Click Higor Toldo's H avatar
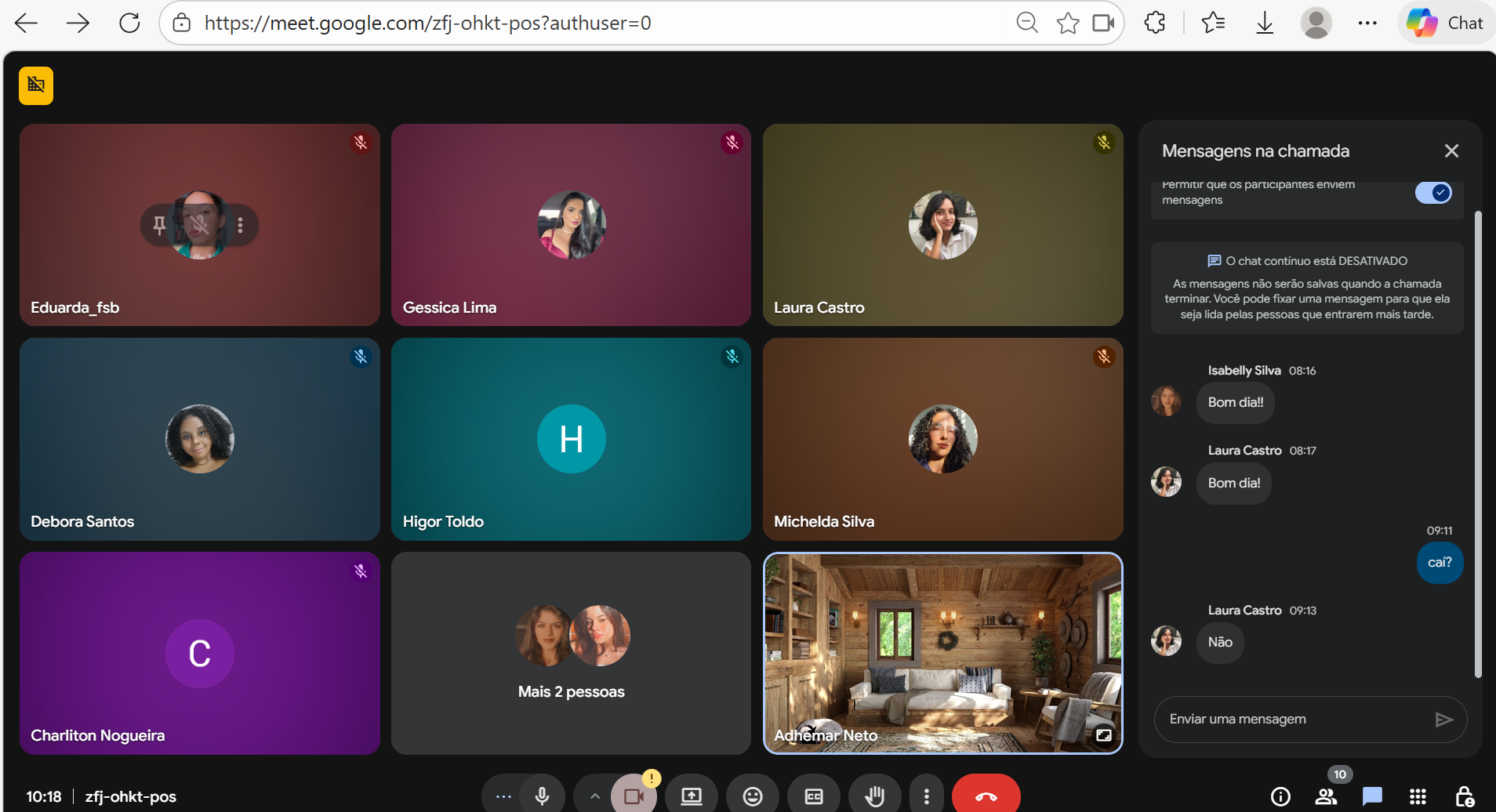The height and width of the screenshot is (812, 1496). coord(571,439)
